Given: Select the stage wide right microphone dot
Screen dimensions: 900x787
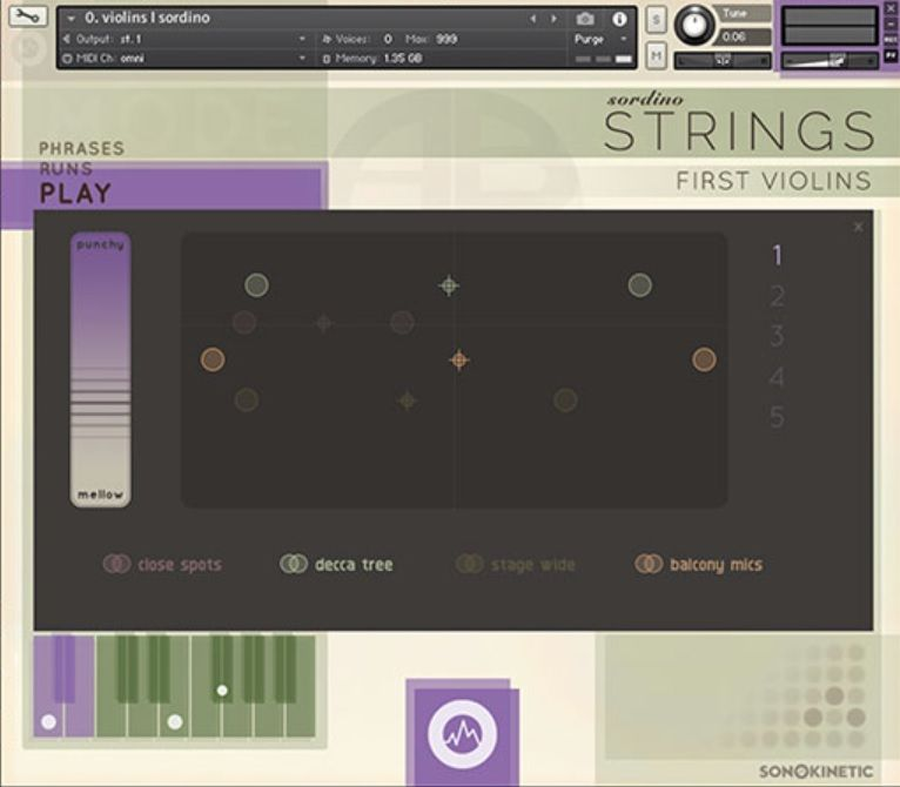Looking at the screenshot, I should pyautogui.click(x=565, y=400).
